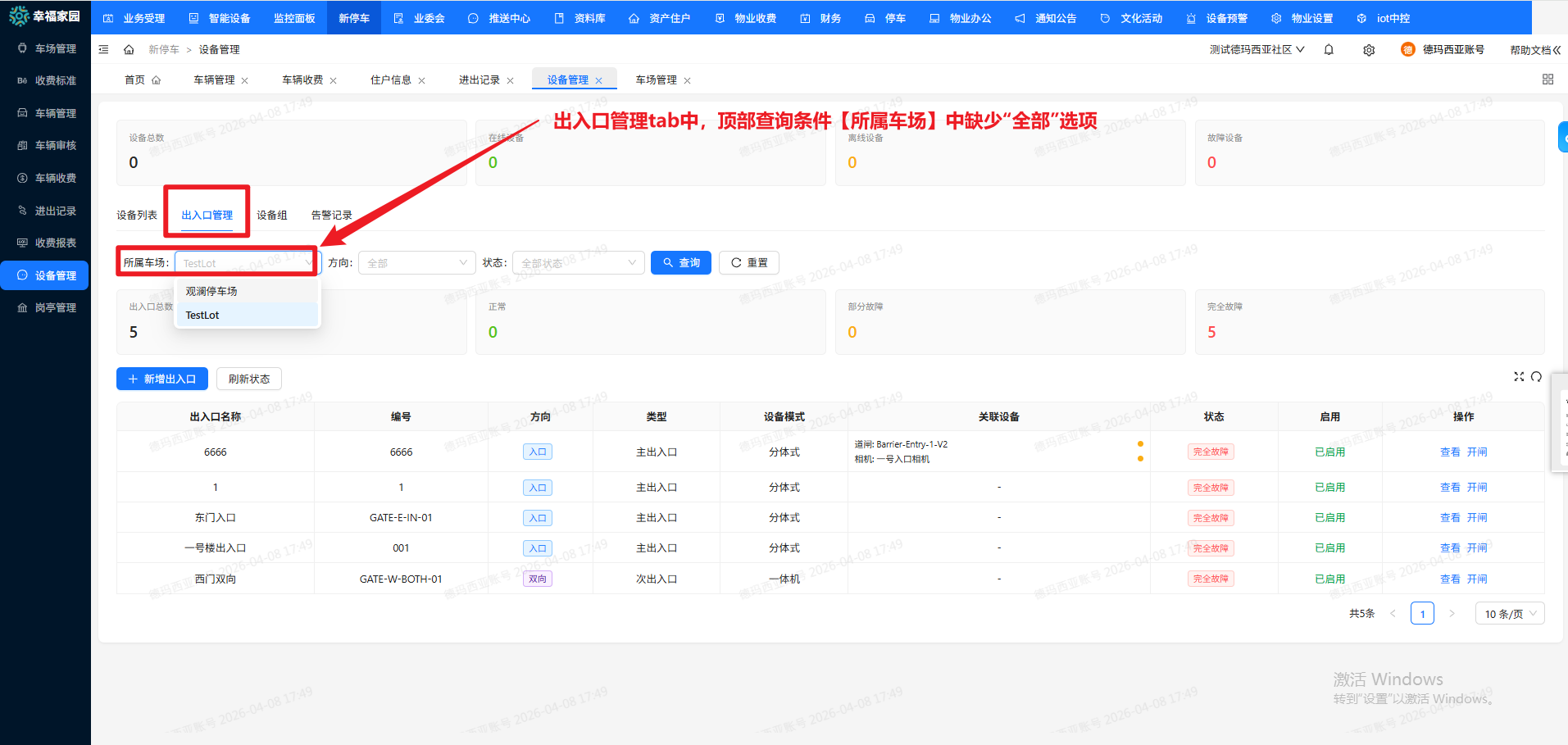Open 物业收费 in the top navigation
This screenshot has height=745, width=1568.
coord(744,17)
